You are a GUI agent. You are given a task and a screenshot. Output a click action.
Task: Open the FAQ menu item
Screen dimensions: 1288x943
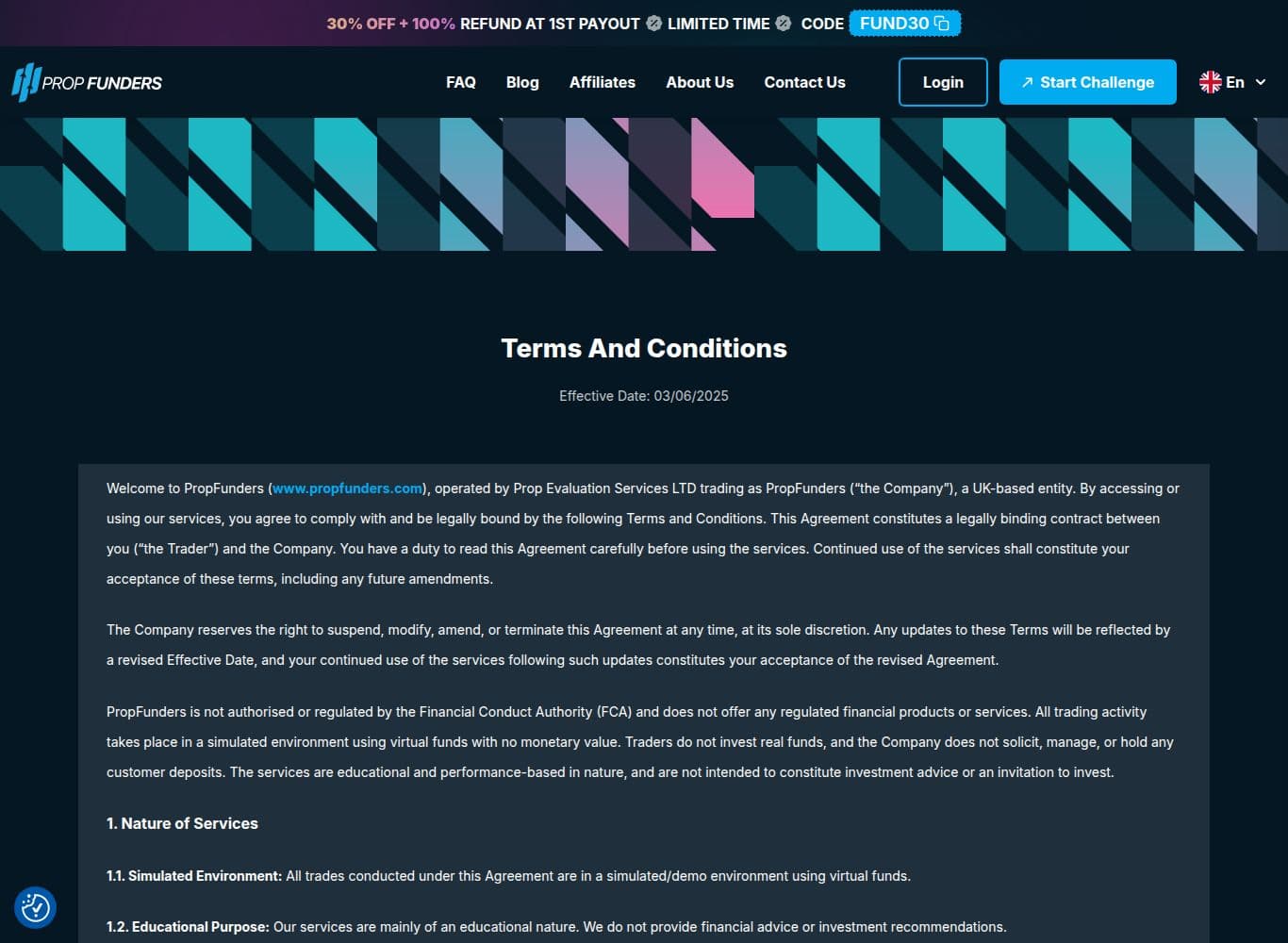[x=461, y=82]
